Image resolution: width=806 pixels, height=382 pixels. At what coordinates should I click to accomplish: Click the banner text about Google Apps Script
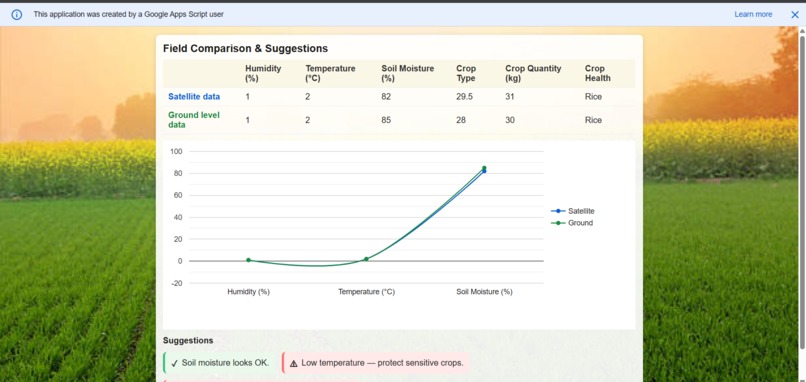(129, 14)
